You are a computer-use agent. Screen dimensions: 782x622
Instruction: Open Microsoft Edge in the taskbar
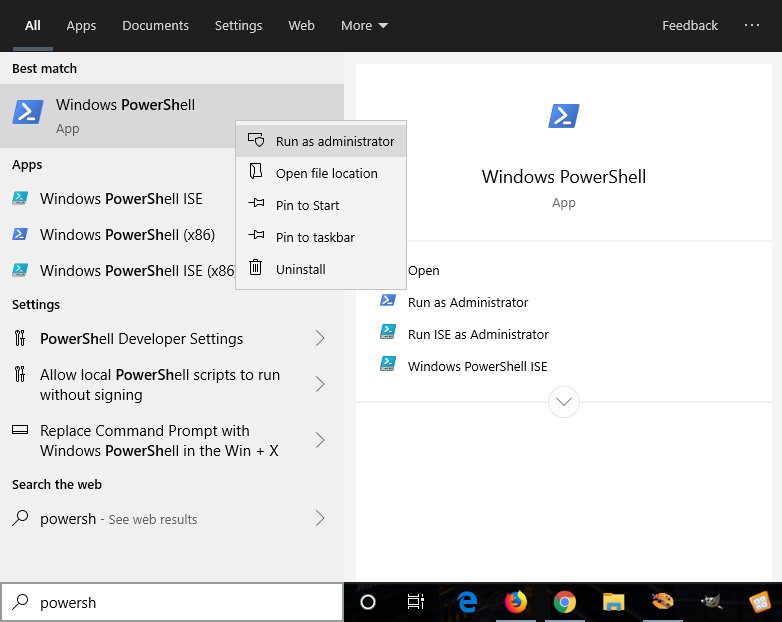click(466, 601)
